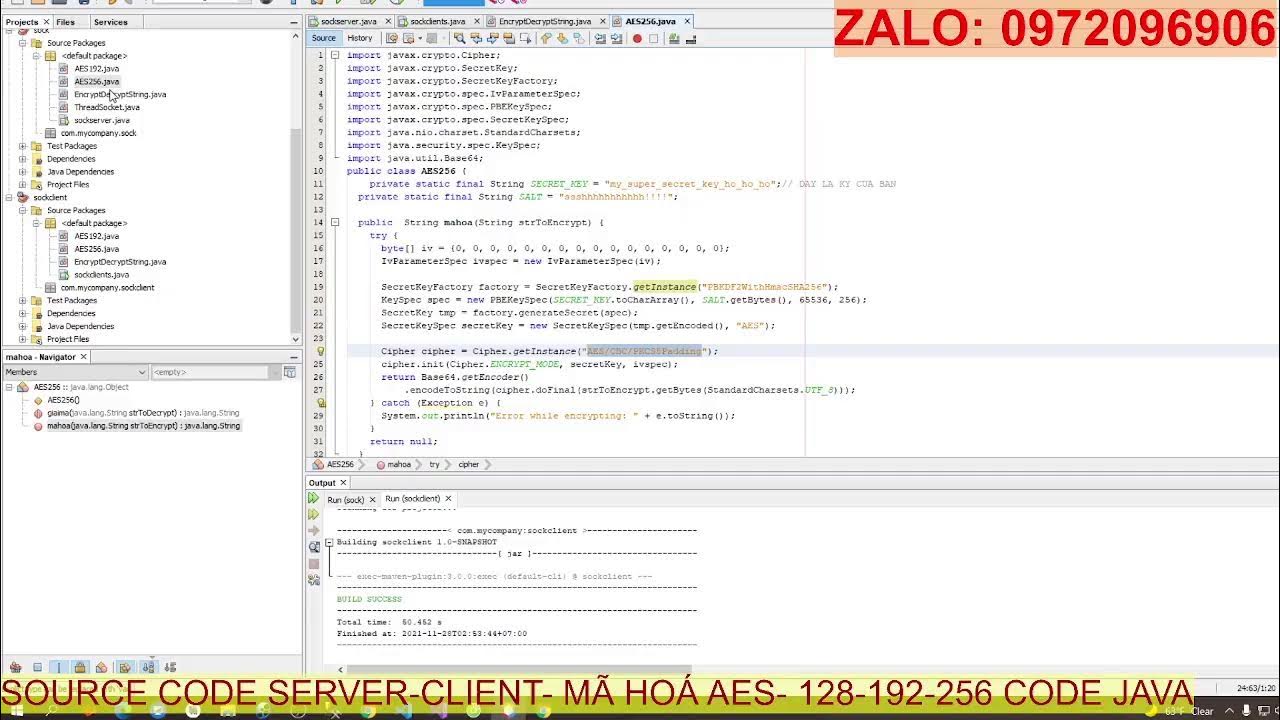
Task: Click cipher breadcrumb in editor
Action: 469,465
